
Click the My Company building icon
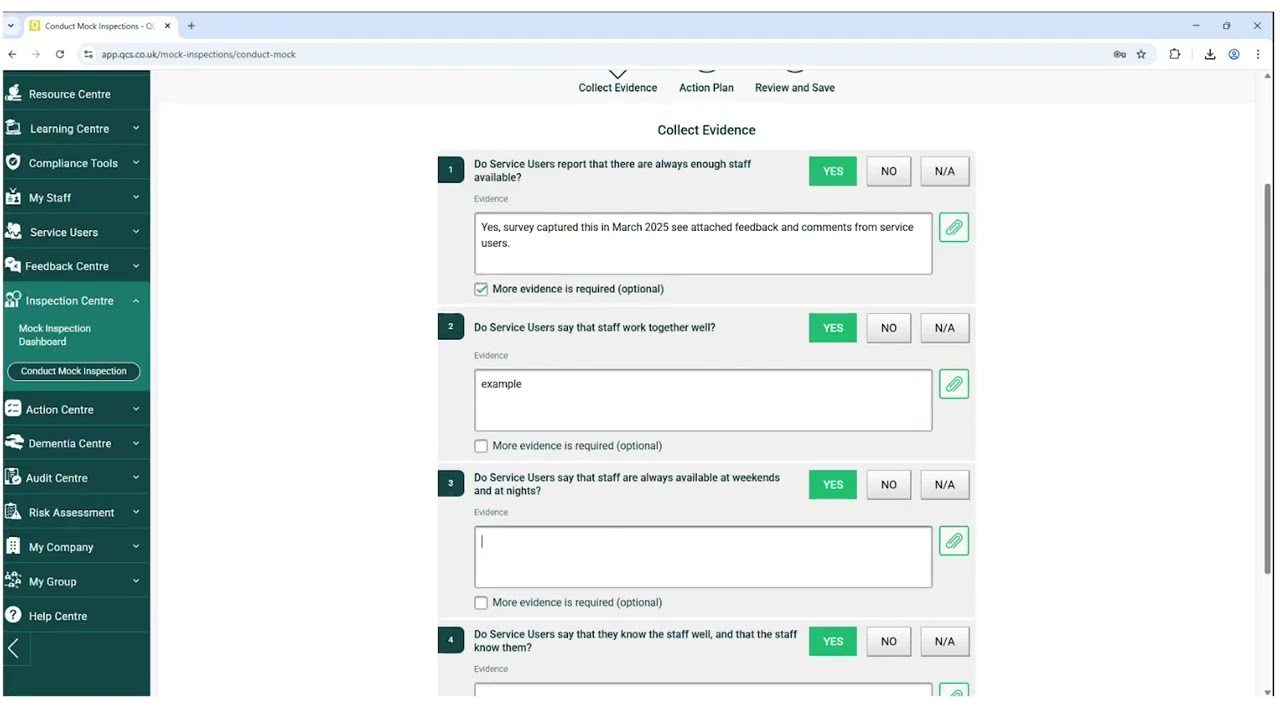point(13,546)
